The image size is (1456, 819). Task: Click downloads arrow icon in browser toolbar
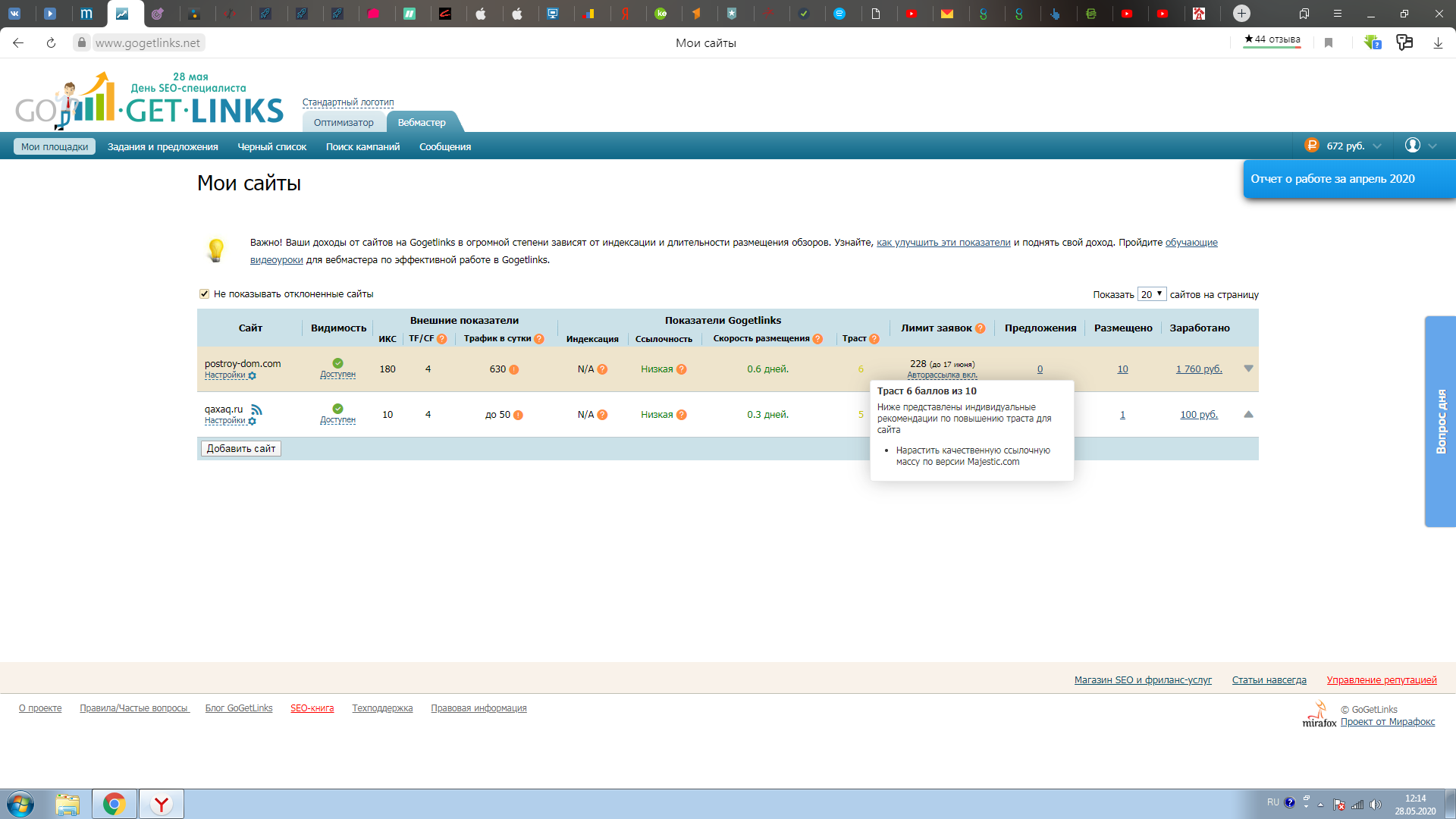[1438, 43]
